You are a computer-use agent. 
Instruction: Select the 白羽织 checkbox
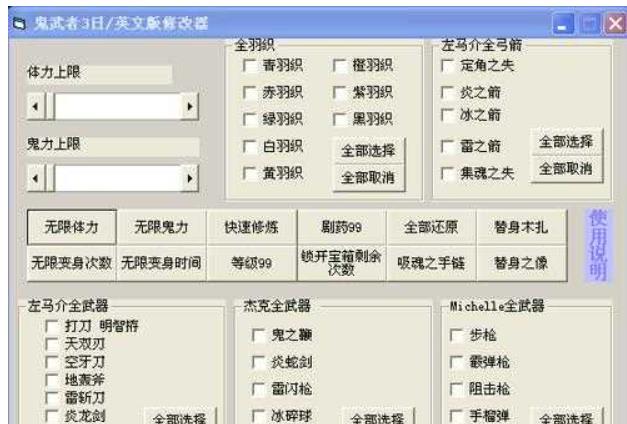[250, 146]
